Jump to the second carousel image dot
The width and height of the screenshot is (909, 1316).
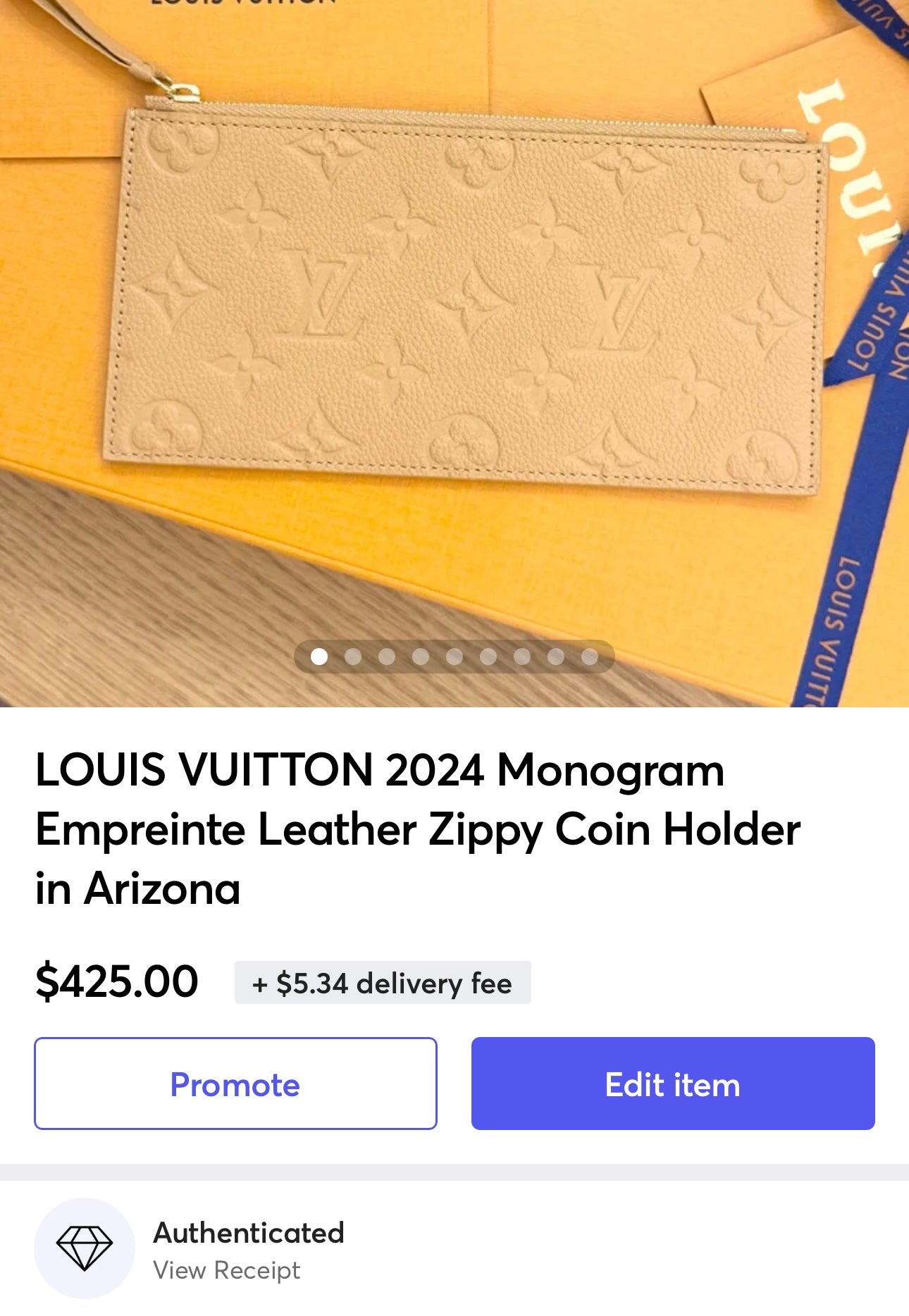[353, 657]
